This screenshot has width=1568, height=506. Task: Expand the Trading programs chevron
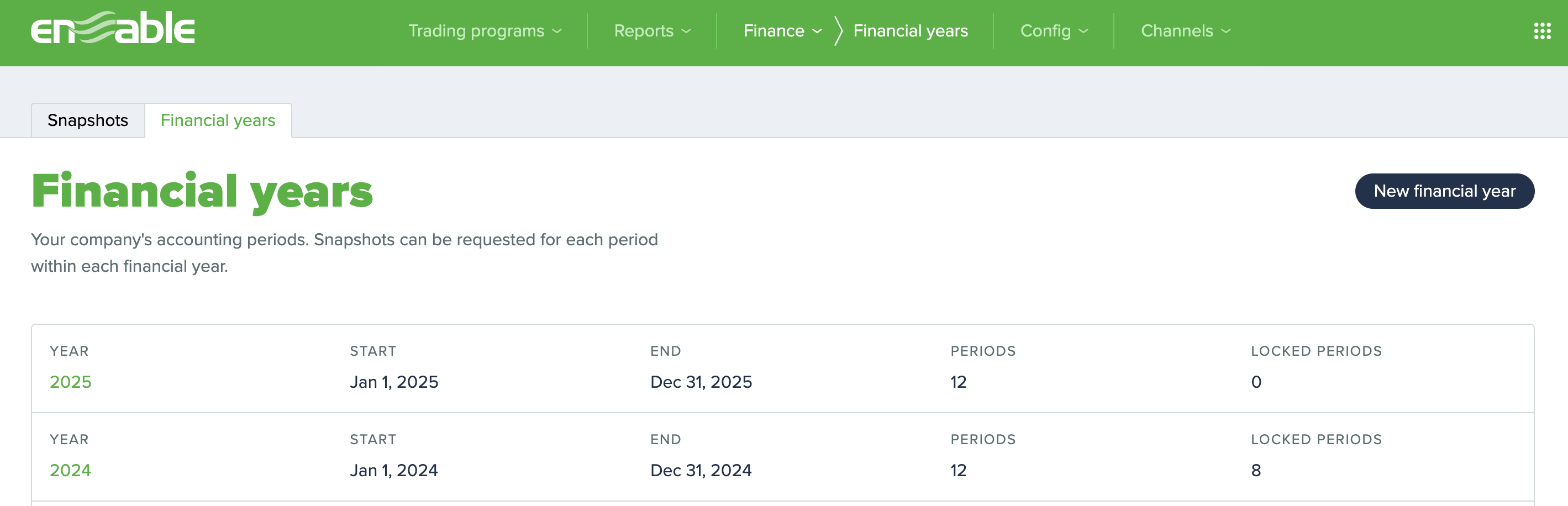557,31
